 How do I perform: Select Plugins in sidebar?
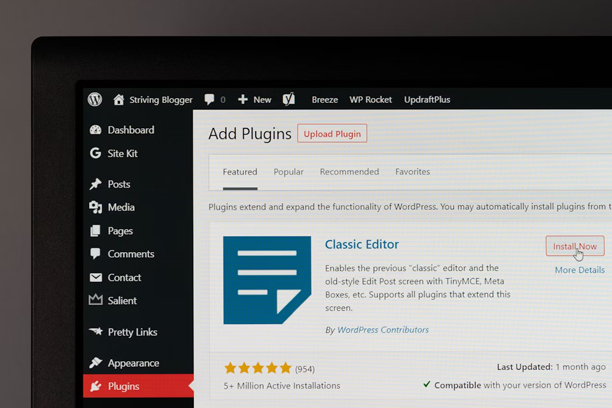124,387
